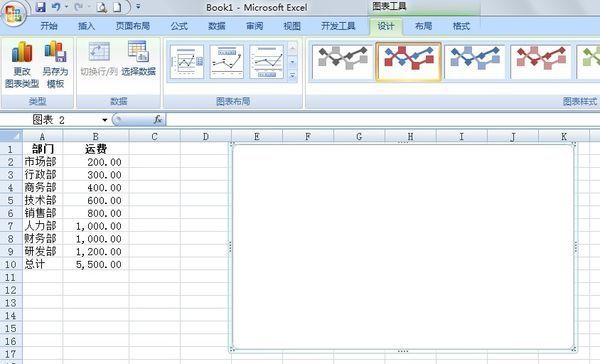Switch to the 插入 (Insert) ribbon tab

click(x=86, y=26)
